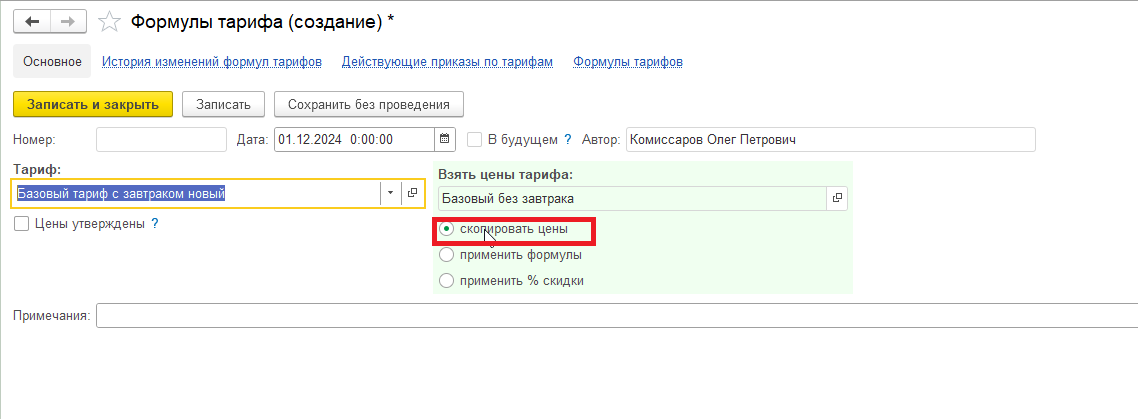Image resolution: width=1138 pixels, height=419 pixels.
Task: Switch to the Основное tab
Action: tap(52, 62)
